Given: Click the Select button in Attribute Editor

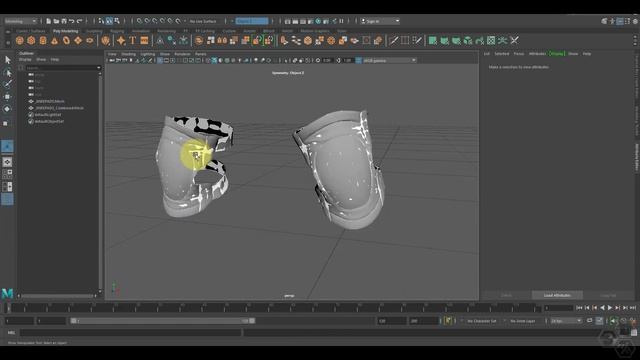Looking at the screenshot, I should 506,295.
